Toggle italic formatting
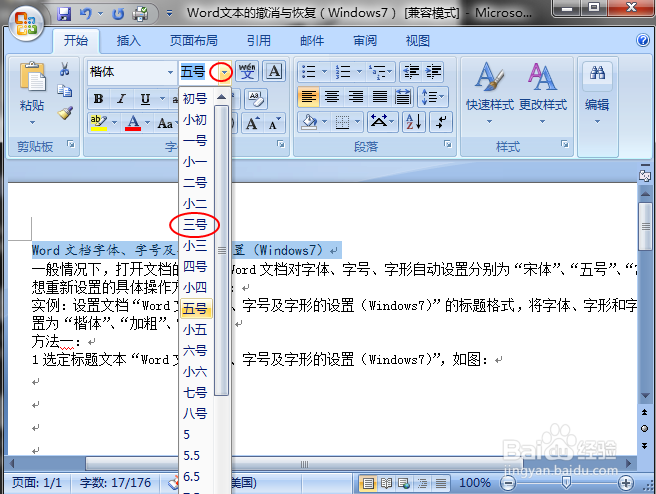This screenshot has height=494, width=656. pyautogui.click(x=121, y=99)
